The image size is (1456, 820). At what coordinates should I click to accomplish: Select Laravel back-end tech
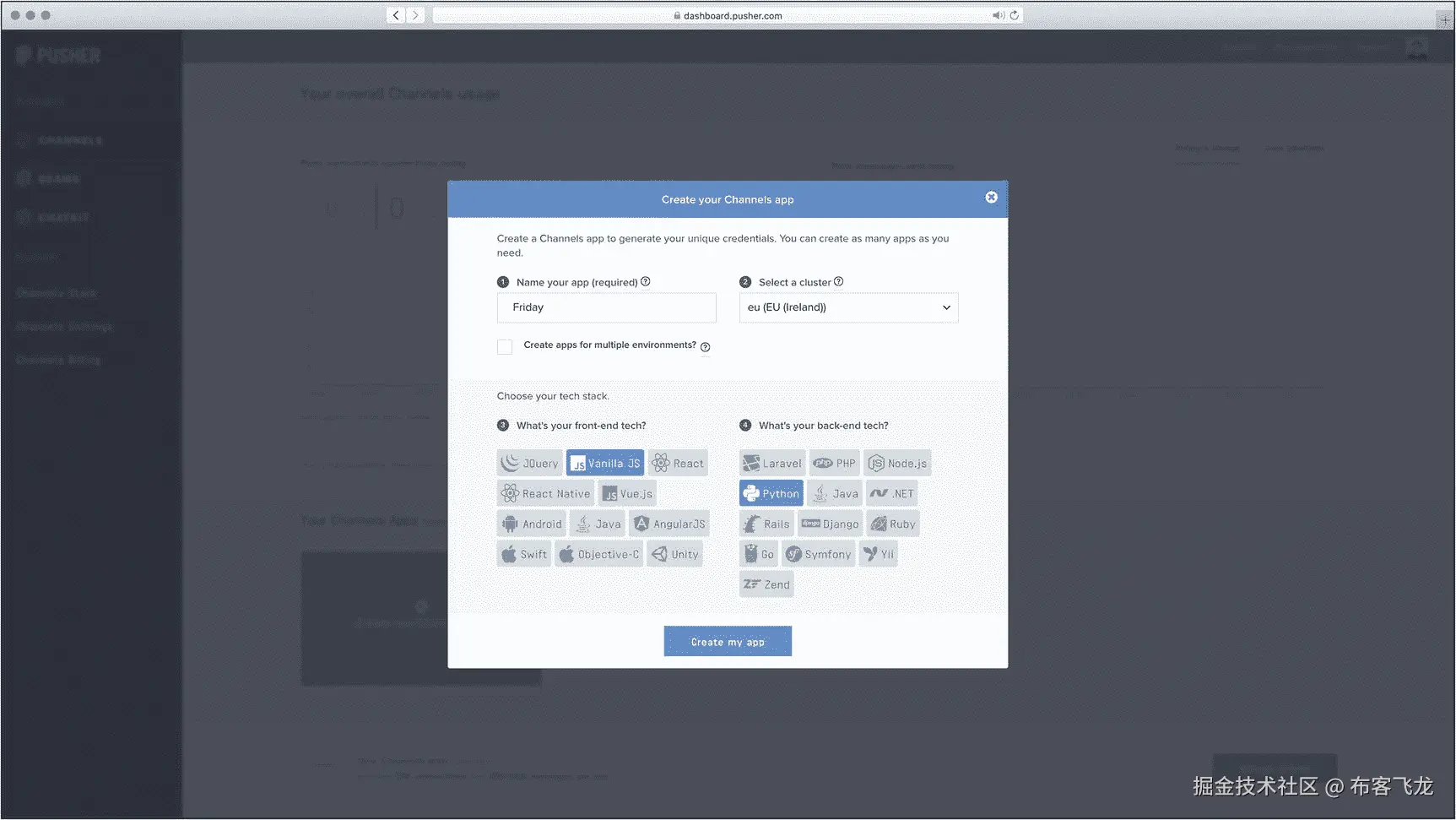click(x=771, y=463)
